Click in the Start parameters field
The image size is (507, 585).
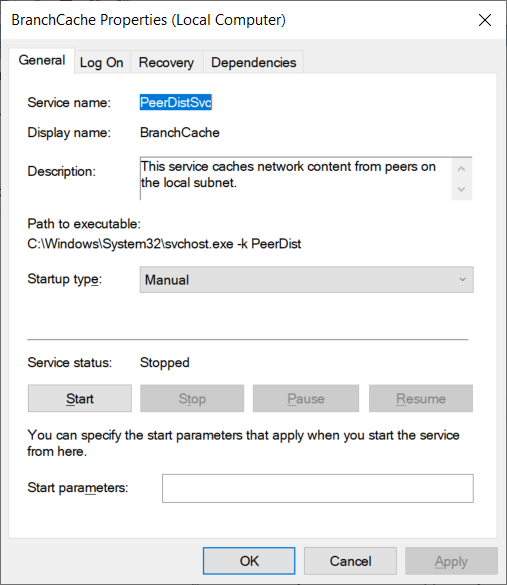click(318, 488)
